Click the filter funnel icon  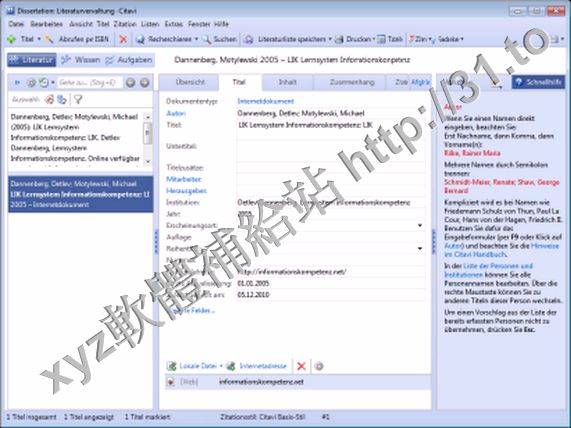click(78, 99)
